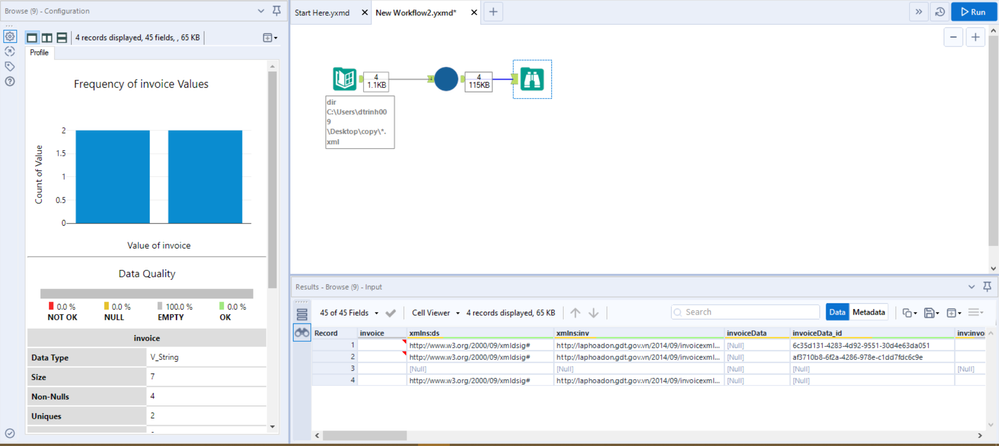999x446 pixels.
Task: Collapse the Configuration panel chevron
Action: pyautogui.click(x=261, y=11)
